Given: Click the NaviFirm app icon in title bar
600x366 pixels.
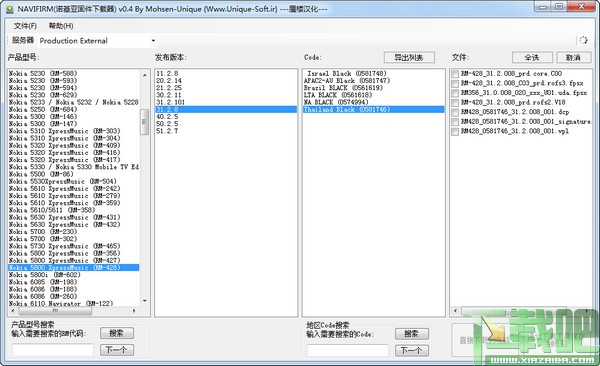Looking at the screenshot, I should [x=9, y=8].
